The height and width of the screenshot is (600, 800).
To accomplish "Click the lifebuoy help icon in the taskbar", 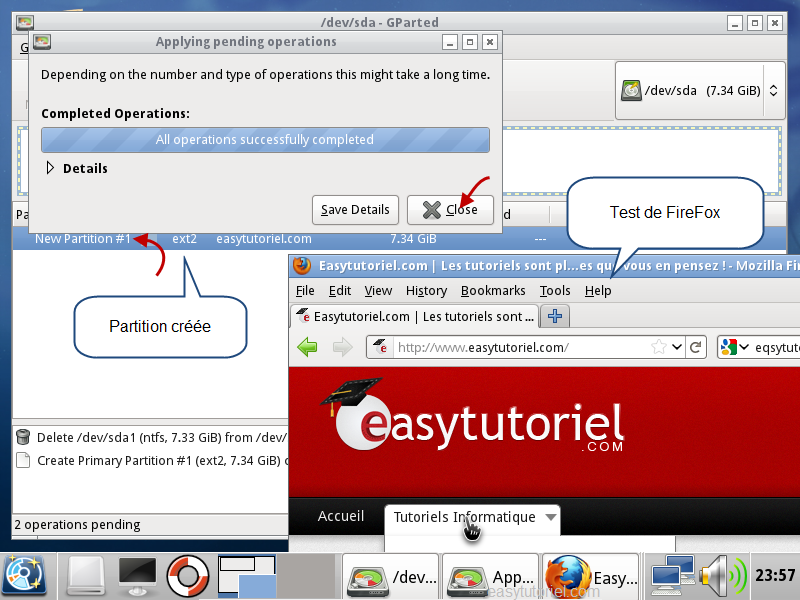I will tap(188, 577).
